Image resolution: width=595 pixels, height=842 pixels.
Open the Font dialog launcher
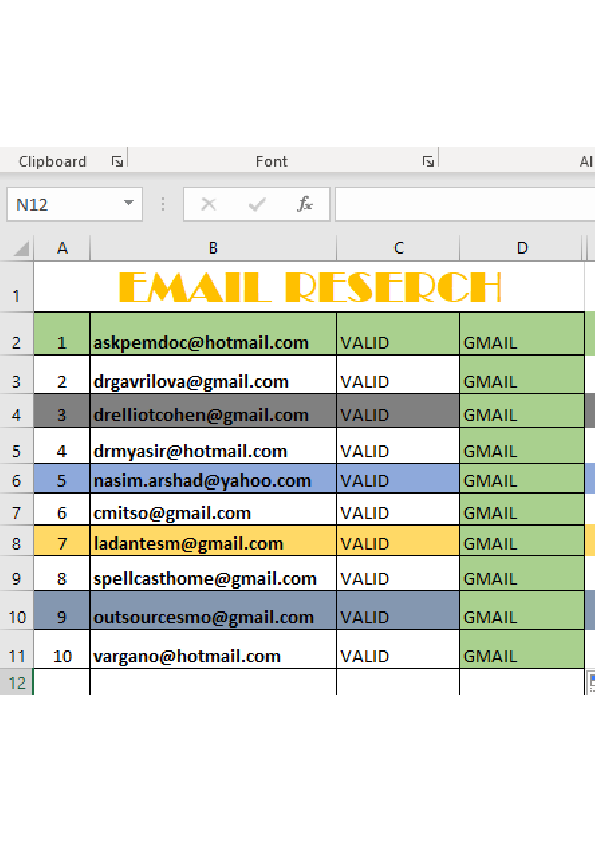[428, 161]
